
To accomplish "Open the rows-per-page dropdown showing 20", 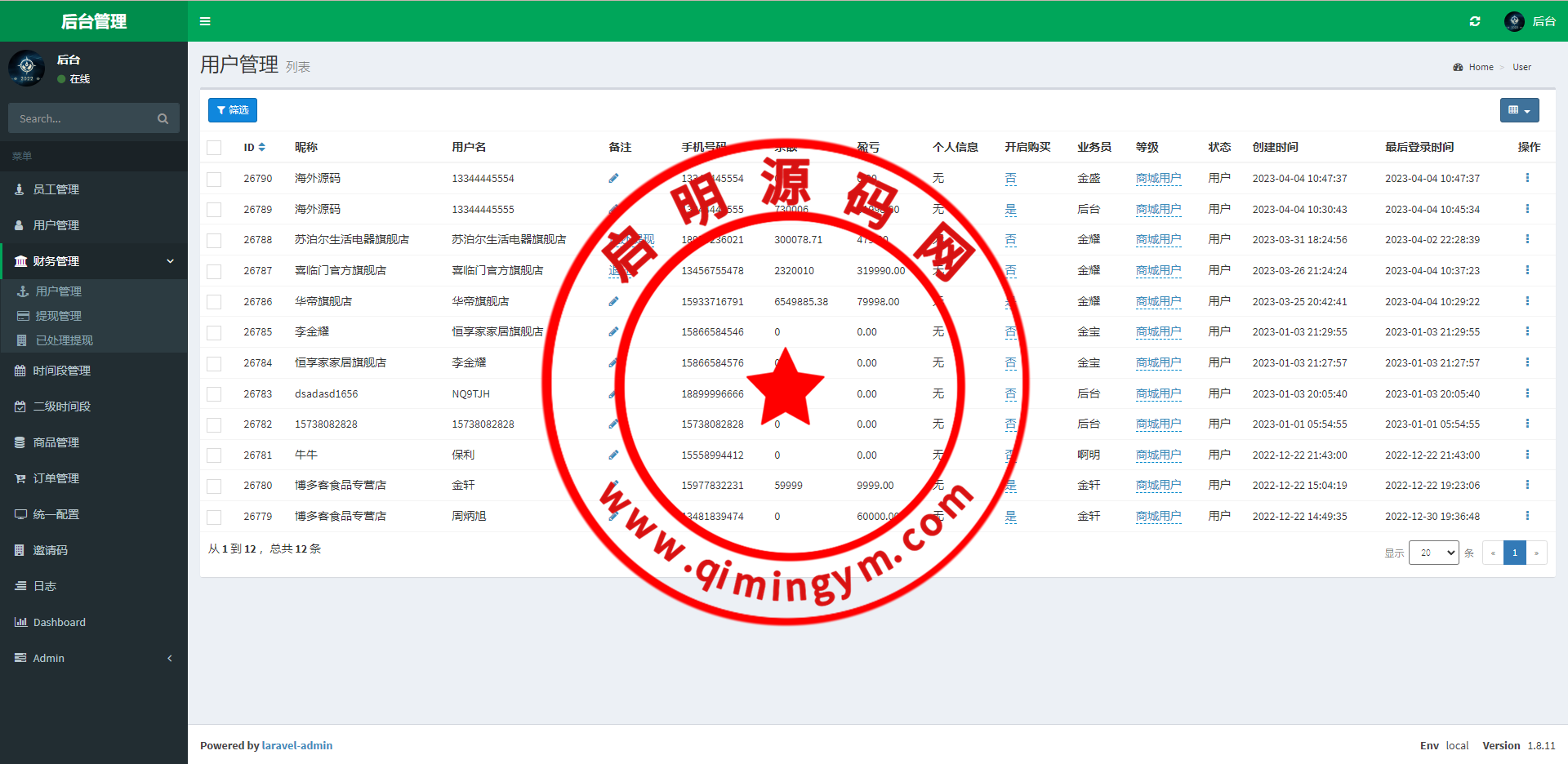I will point(1433,553).
